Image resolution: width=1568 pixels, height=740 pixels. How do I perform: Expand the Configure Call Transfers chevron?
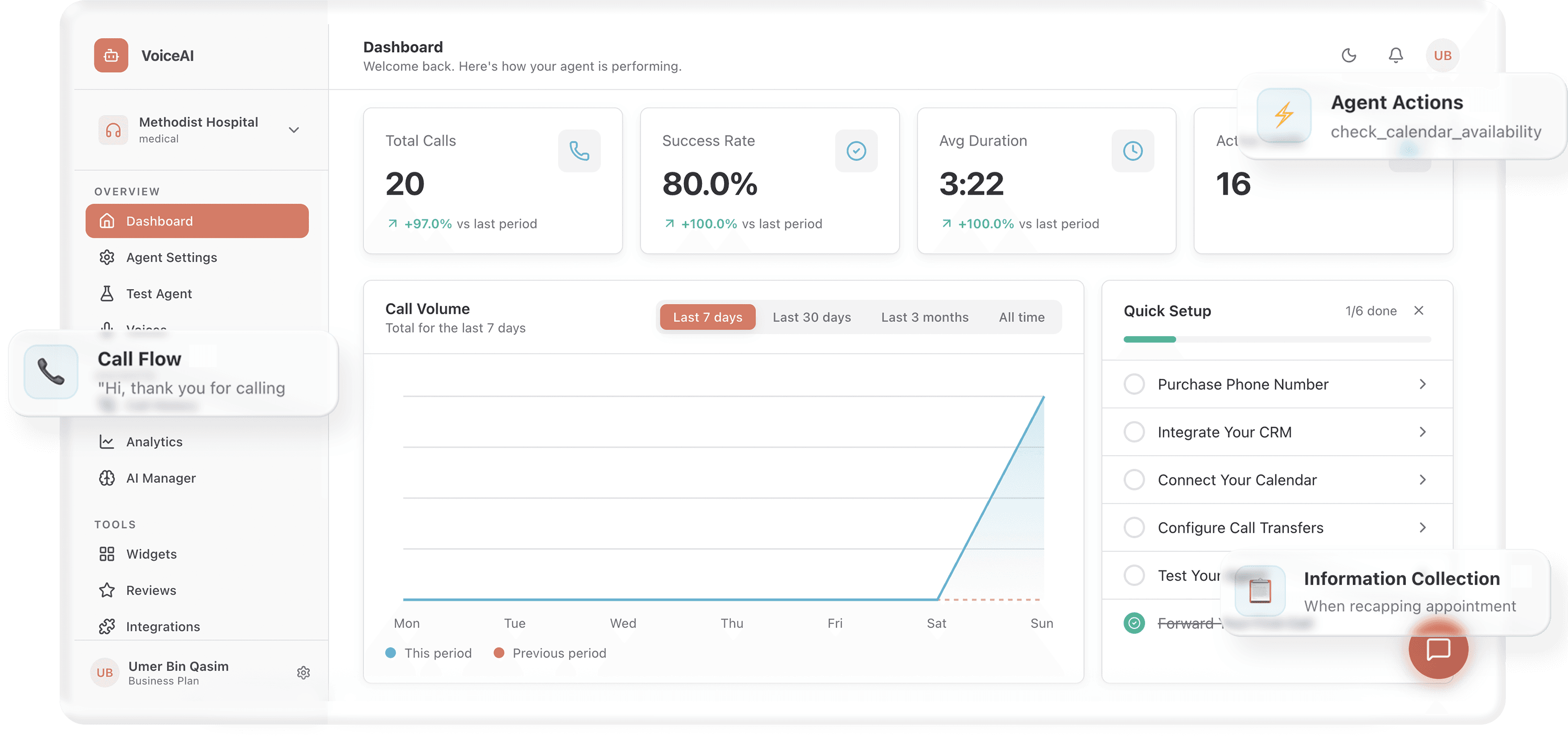(1422, 527)
